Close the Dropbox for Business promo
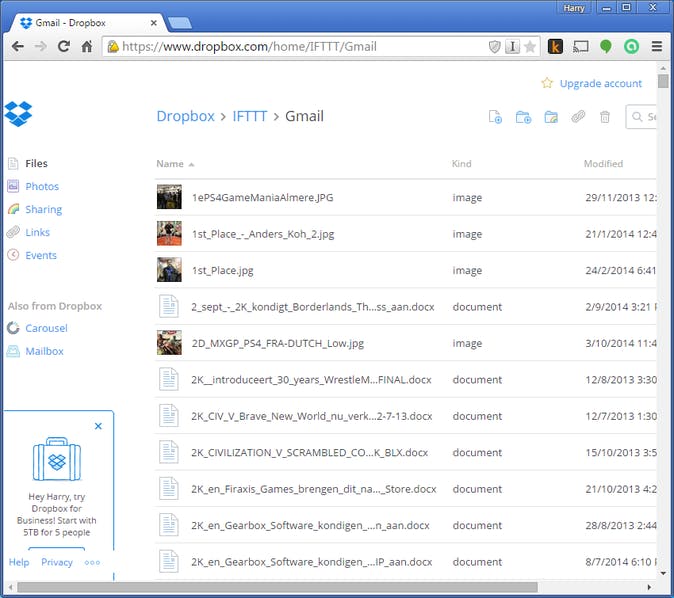This screenshot has width=674, height=598. tap(98, 426)
